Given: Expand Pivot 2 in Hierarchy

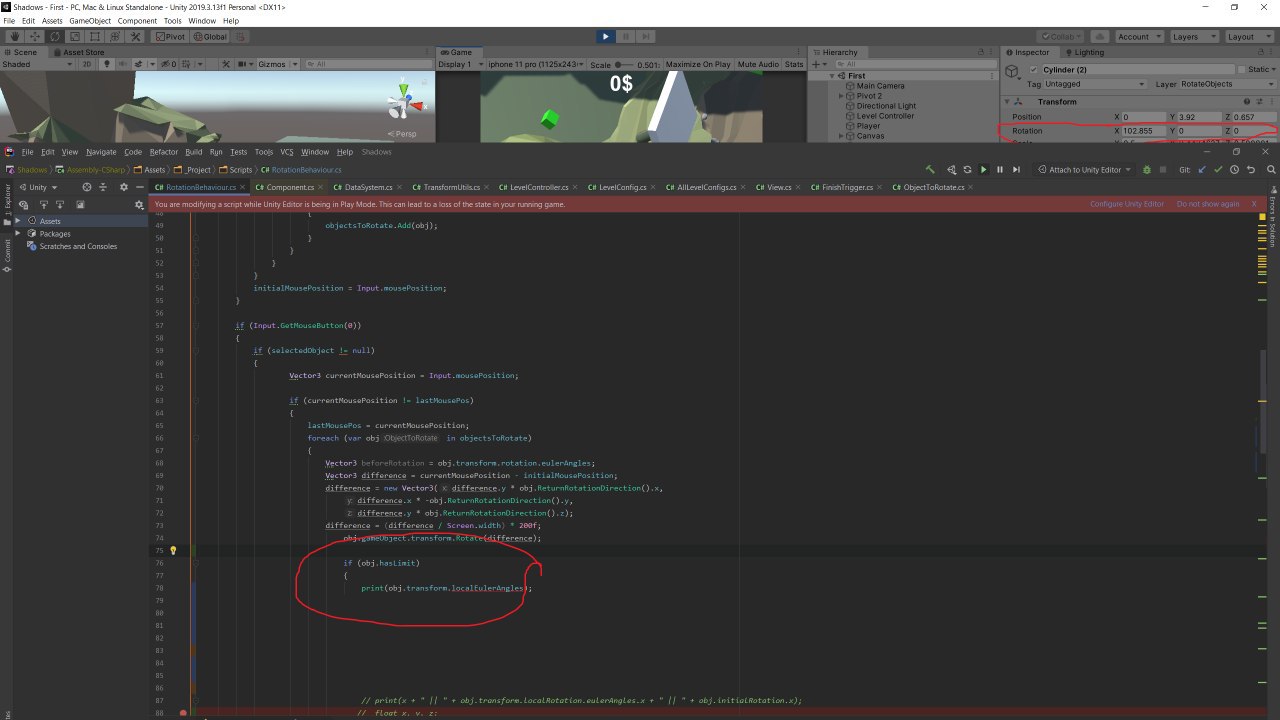Looking at the screenshot, I should [x=841, y=96].
